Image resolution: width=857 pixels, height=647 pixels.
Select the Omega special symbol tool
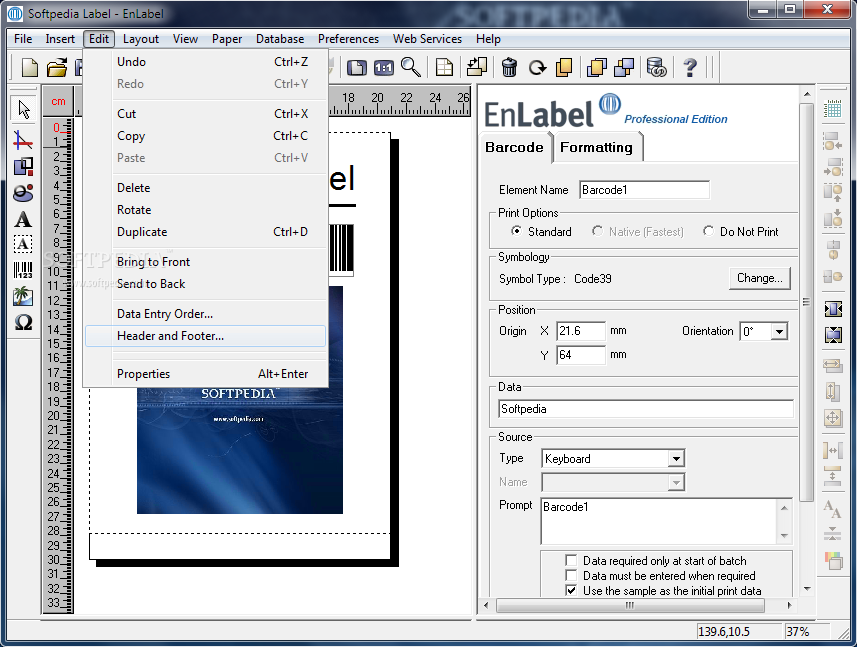pyautogui.click(x=23, y=322)
